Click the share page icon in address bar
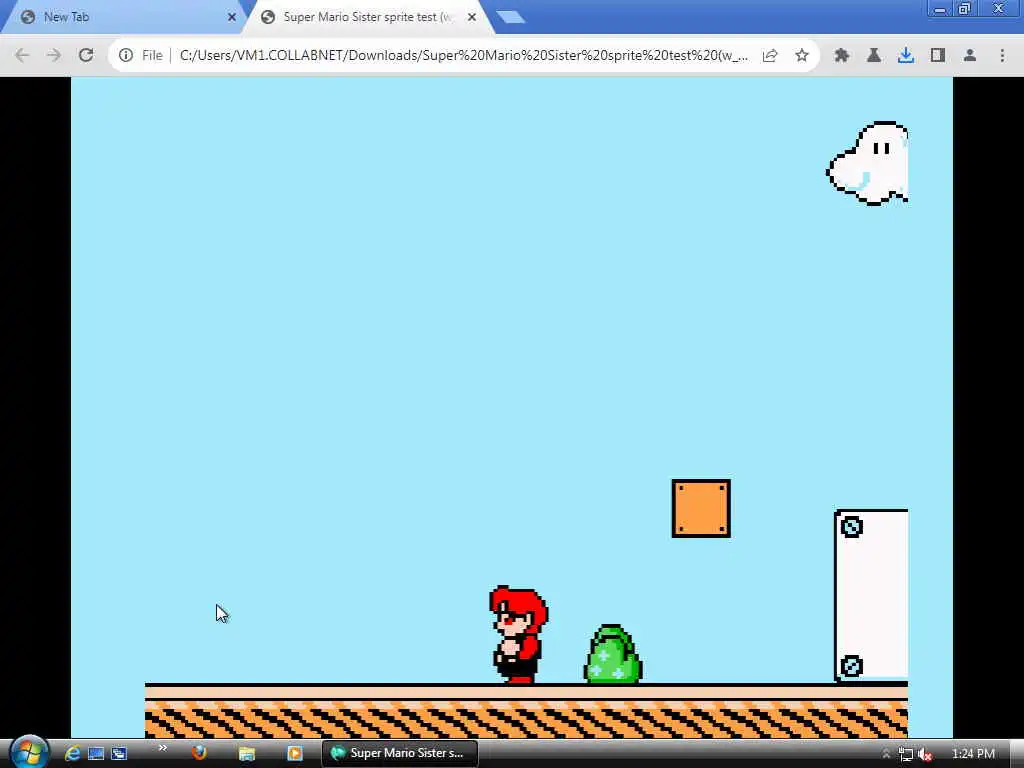Image resolution: width=1024 pixels, height=768 pixels. pos(770,56)
